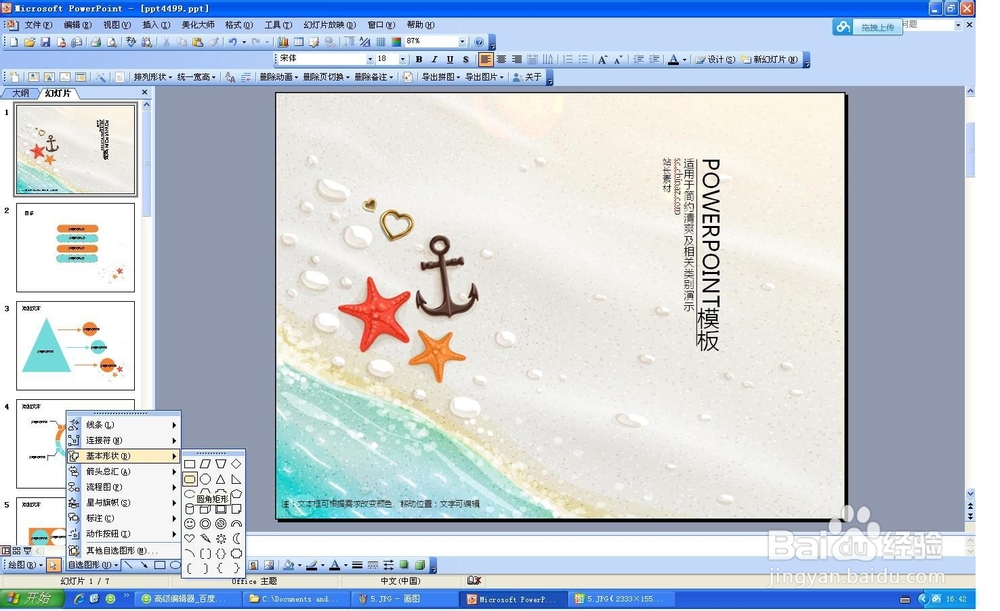Run the spelling check icon
Screen dimensions: 1000x611
(x=131, y=42)
